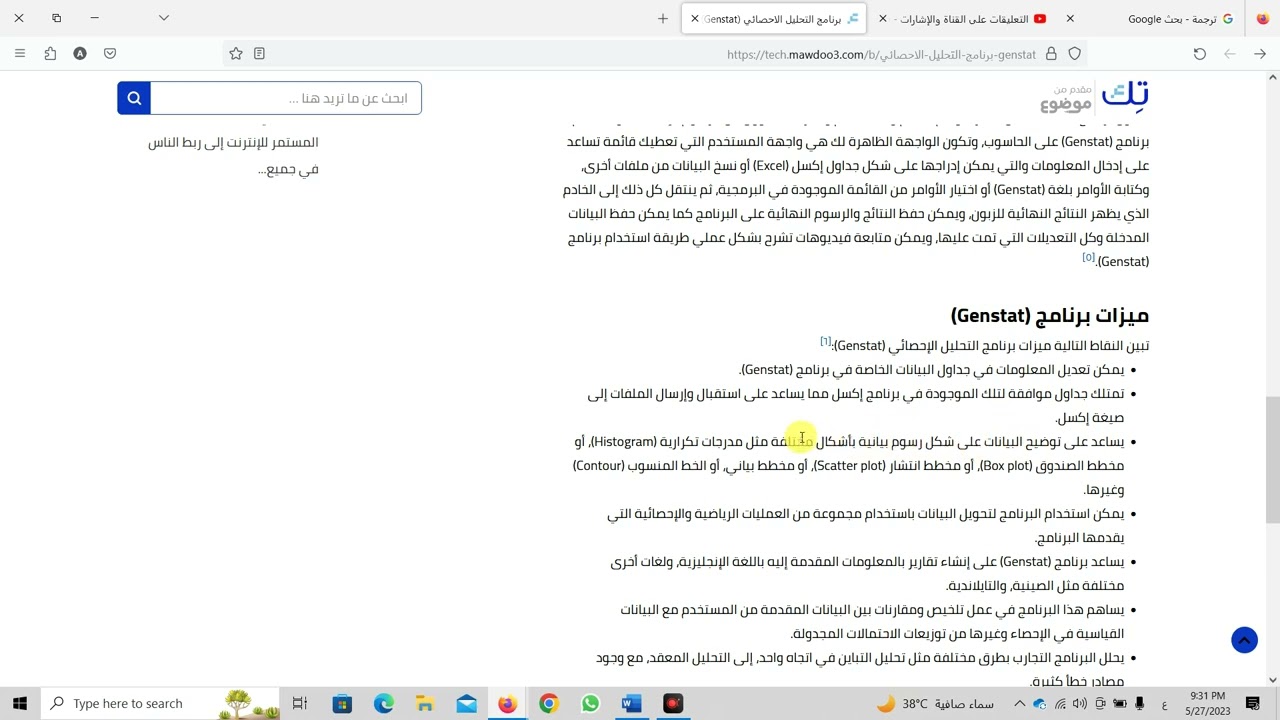Open the Mail app from the taskbar
The height and width of the screenshot is (720, 1280).
click(467, 704)
